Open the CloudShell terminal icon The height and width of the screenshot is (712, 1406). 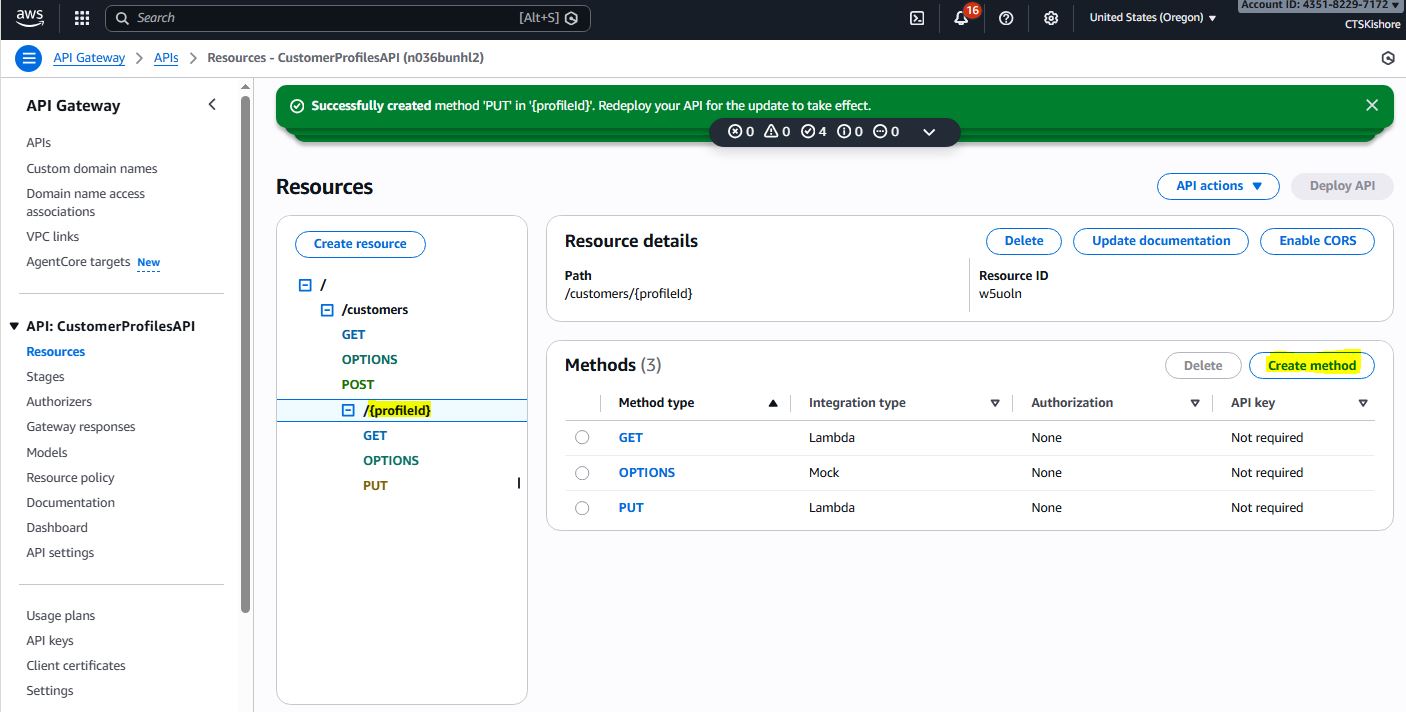tap(916, 18)
